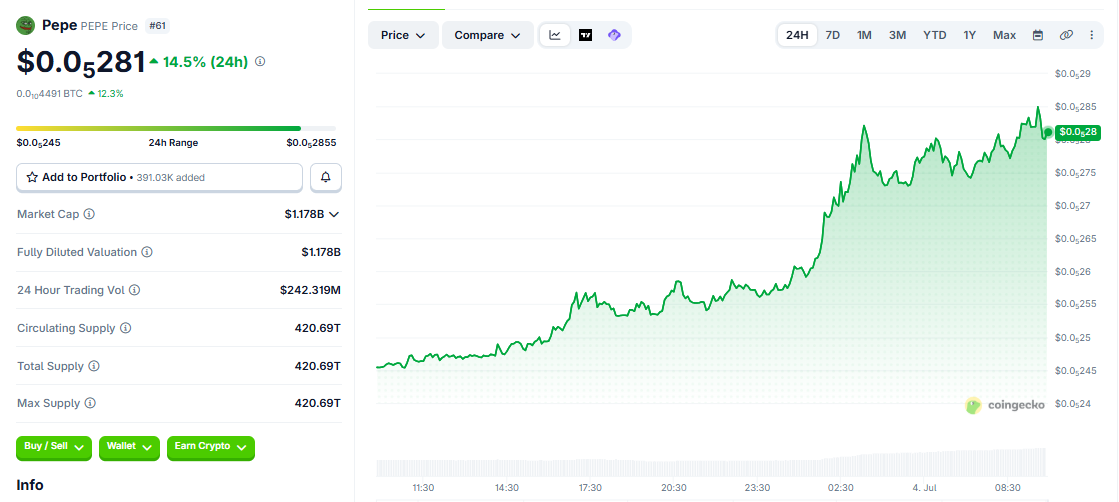Show Max Supply info icon
Viewport: 1119px width, 502px height.
(x=91, y=403)
